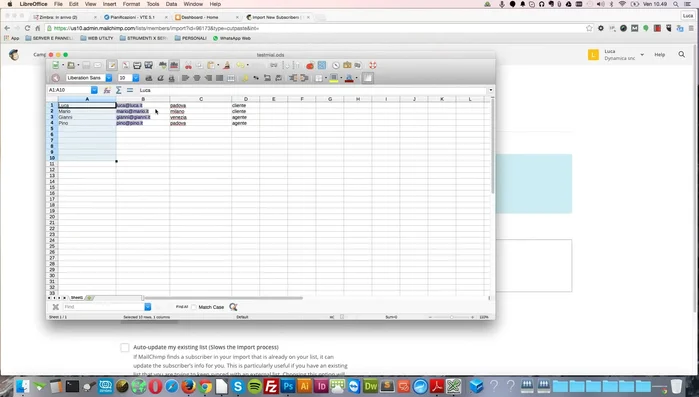The height and width of the screenshot is (397, 699).
Task: Adjust the zoom slider in status bar
Action: coord(451,317)
